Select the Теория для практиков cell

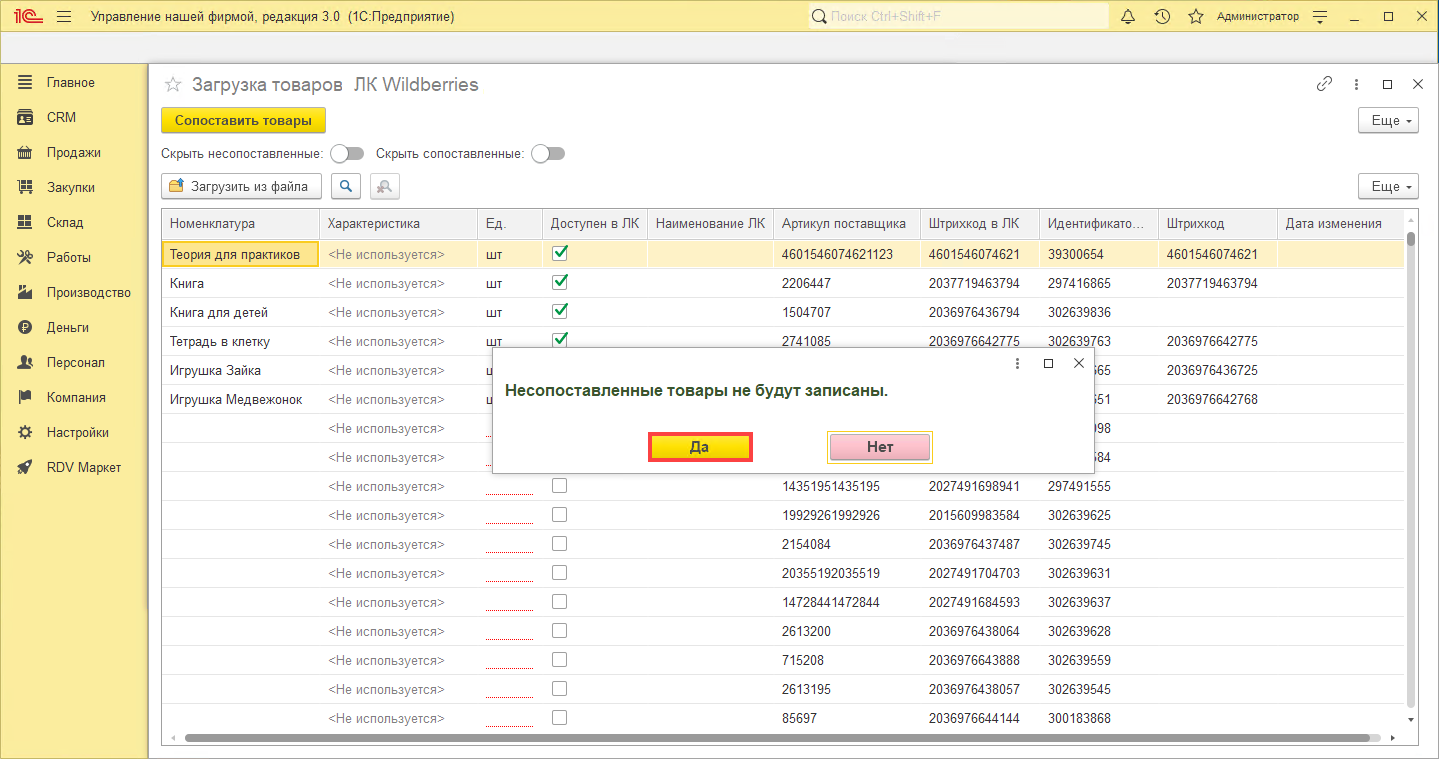240,254
